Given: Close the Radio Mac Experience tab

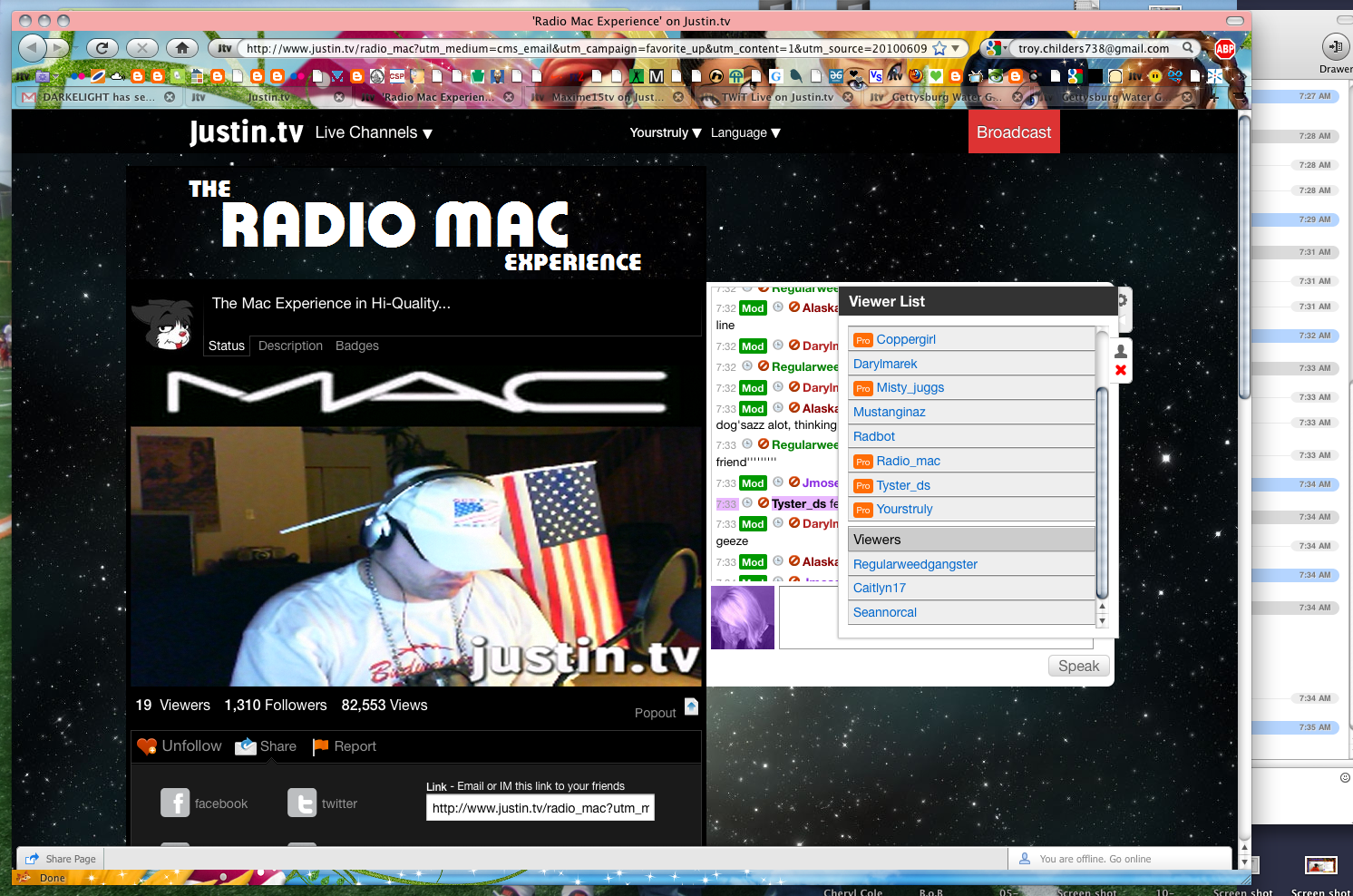Looking at the screenshot, I should tap(509, 96).
